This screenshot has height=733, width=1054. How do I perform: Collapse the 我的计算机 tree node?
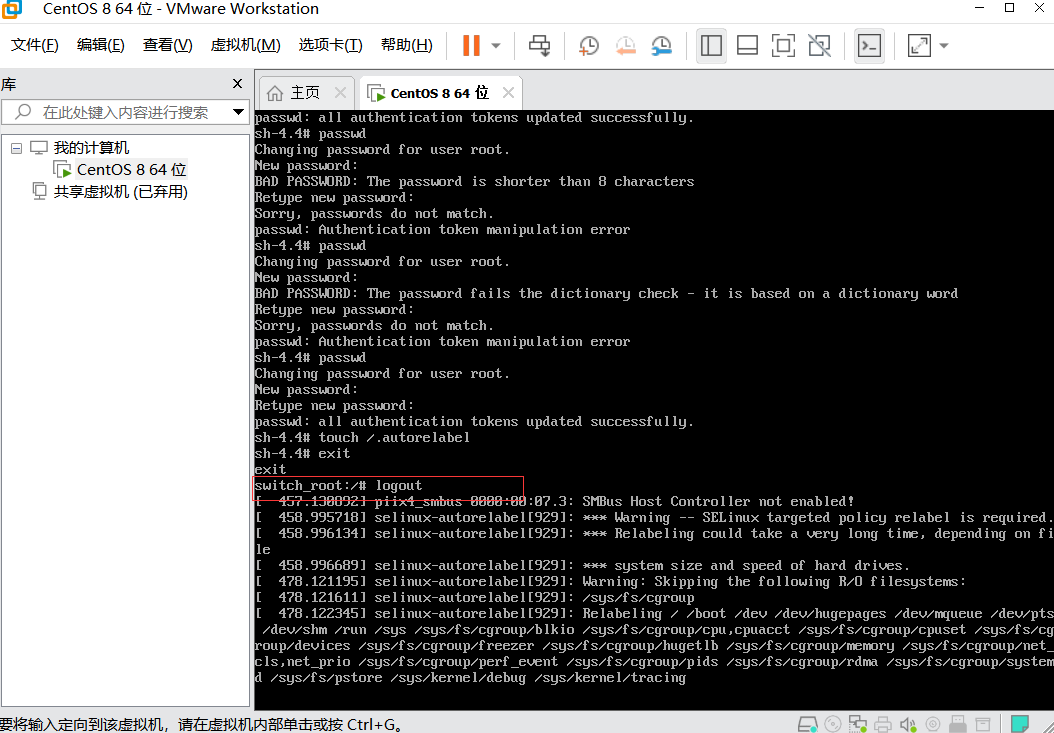(x=17, y=148)
